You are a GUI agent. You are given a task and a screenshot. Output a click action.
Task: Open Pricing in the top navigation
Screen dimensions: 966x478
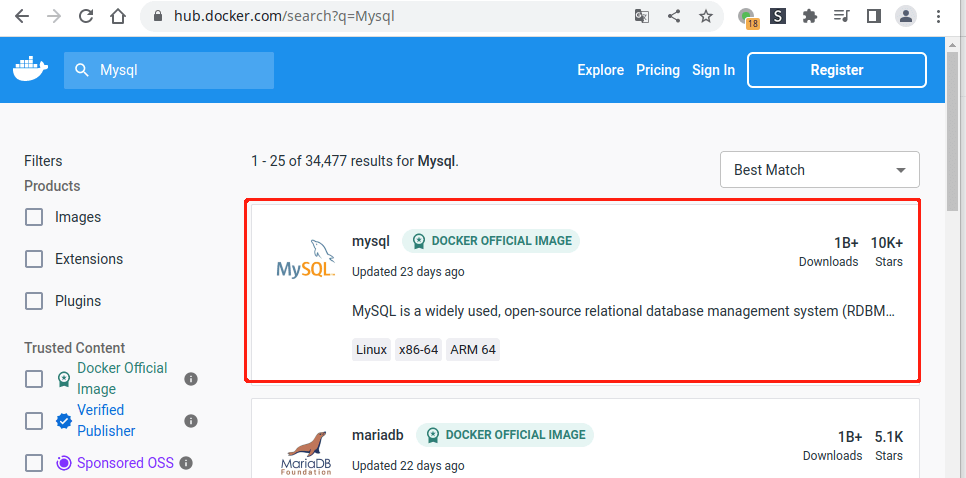click(658, 70)
